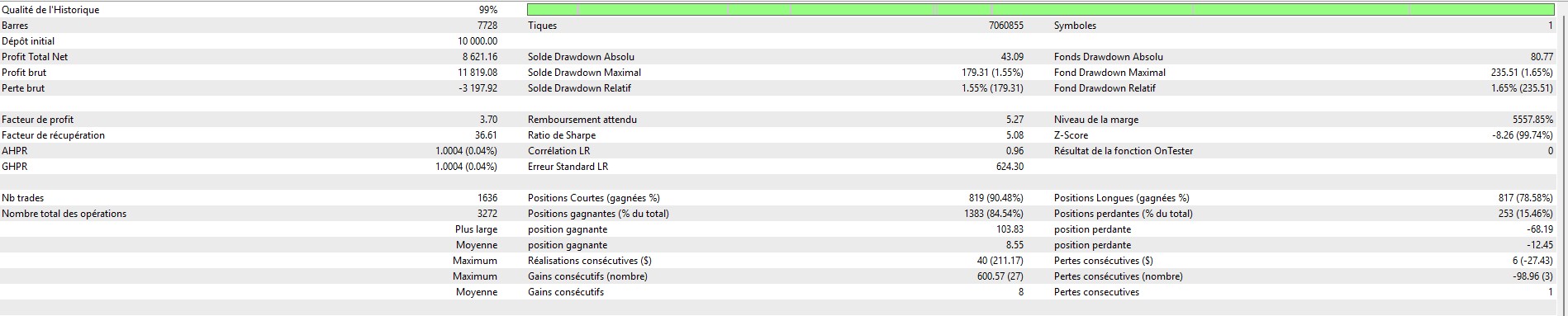Viewport: 1568px width, 316px height.
Task: Select the 'Profit brut' label
Action: 24,73
